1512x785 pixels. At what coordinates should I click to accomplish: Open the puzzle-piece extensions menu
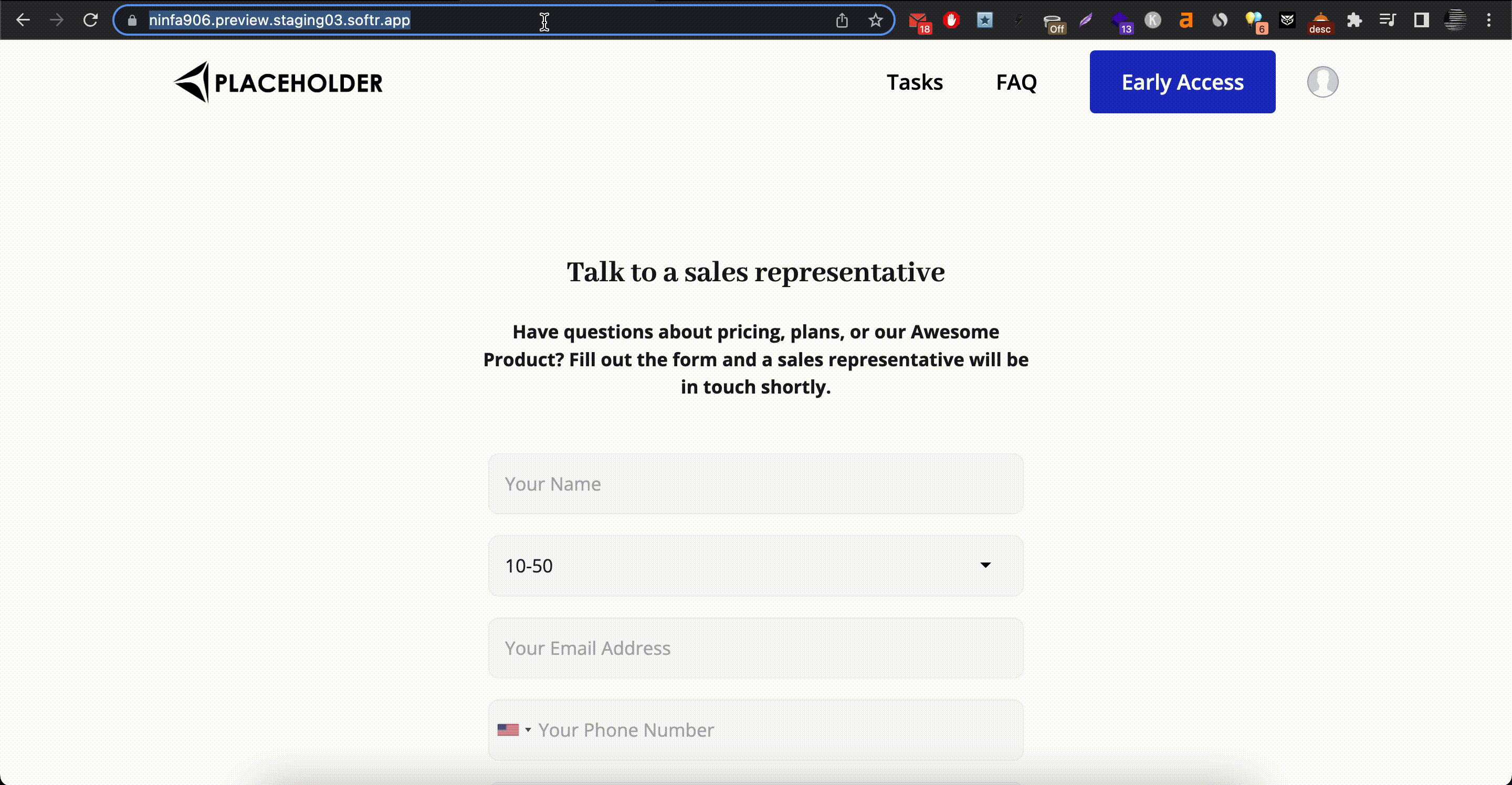[1354, 20]
